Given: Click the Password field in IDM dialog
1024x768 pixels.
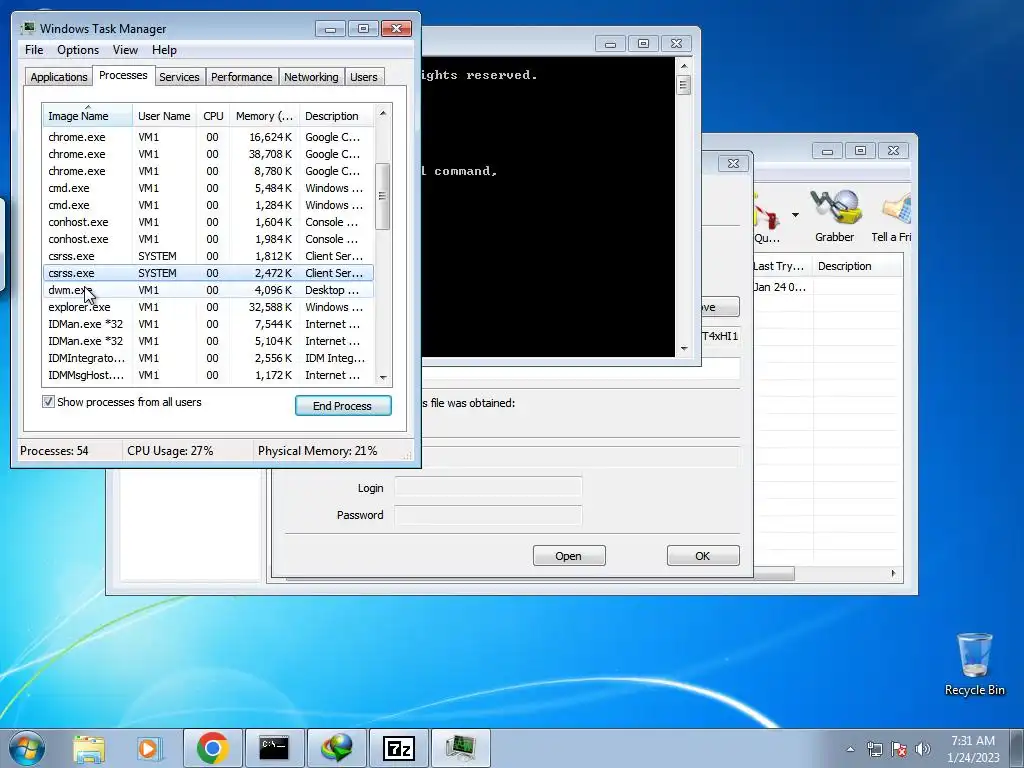Looking at the screenshot, I should pyautogui.click(x=488, y=515).
